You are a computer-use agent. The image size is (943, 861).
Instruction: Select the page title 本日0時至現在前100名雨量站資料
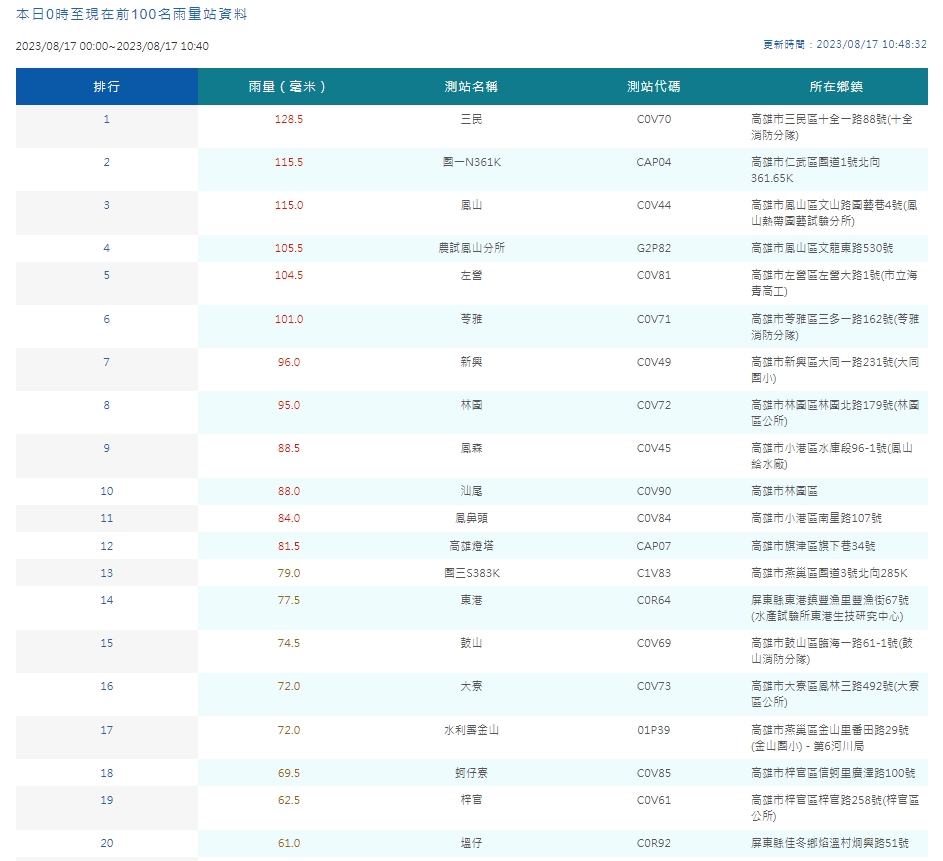pos(132,14)
